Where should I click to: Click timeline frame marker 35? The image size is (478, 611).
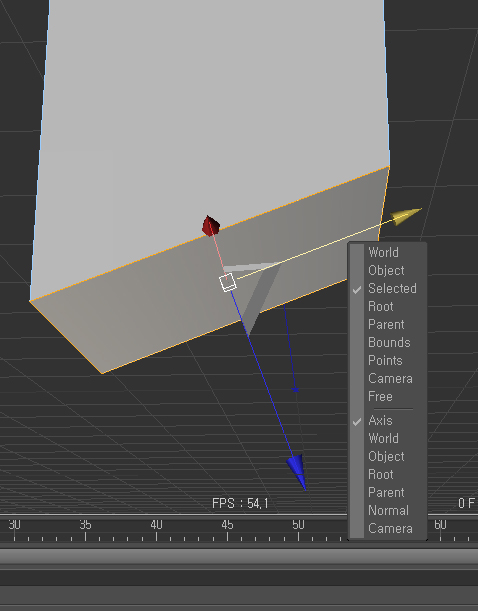click(x=85, y=525)
